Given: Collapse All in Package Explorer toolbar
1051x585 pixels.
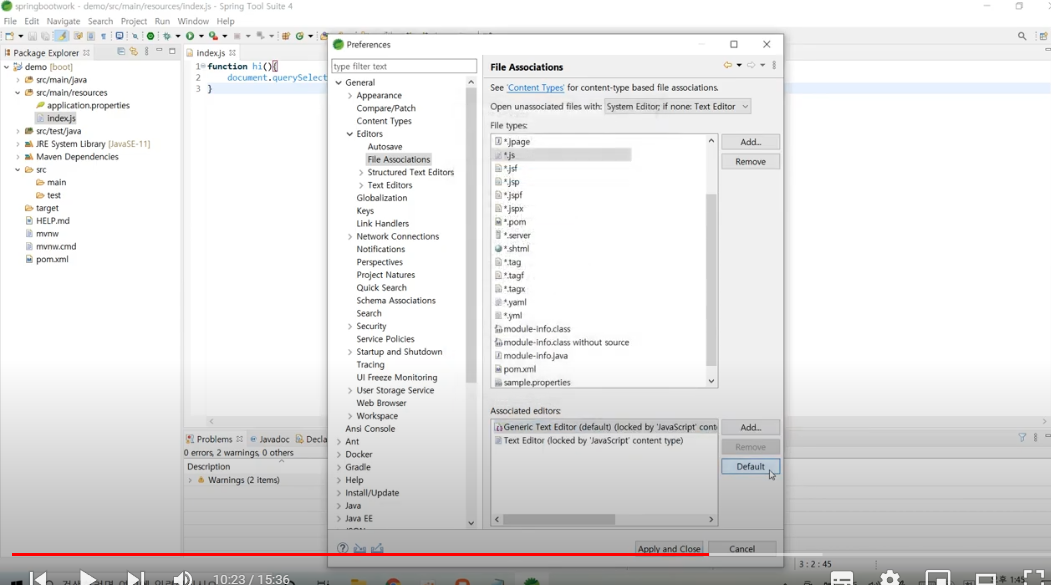Looking at the screenshot, I should pos(121,52).
